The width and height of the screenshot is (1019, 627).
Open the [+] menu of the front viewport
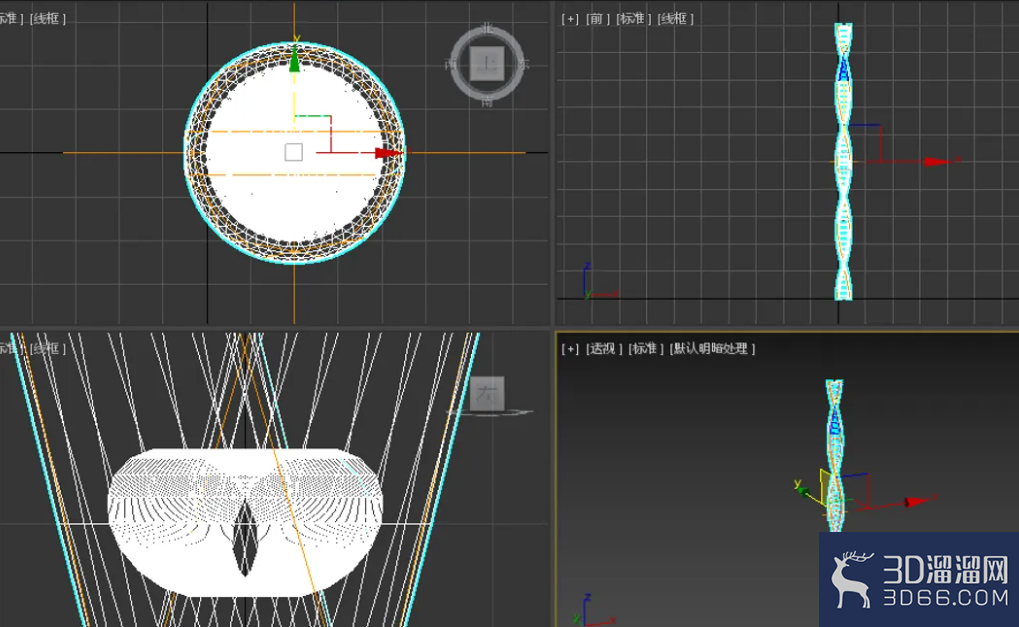tap(570, 19)
